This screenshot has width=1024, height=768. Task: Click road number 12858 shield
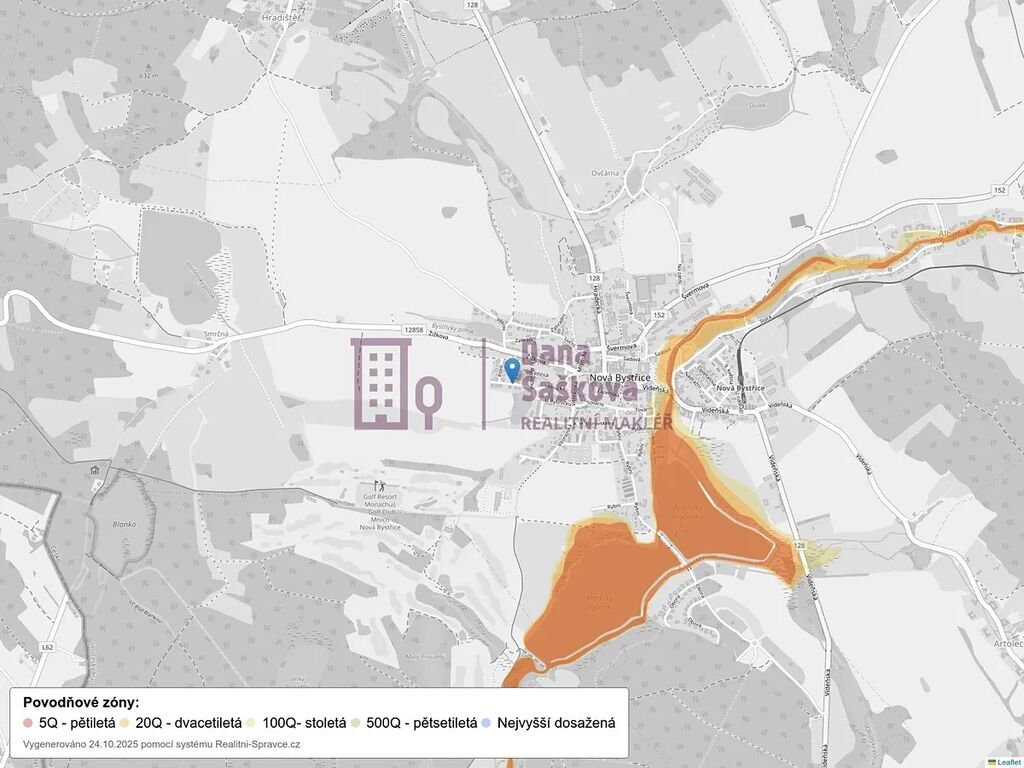coord(416,327)
